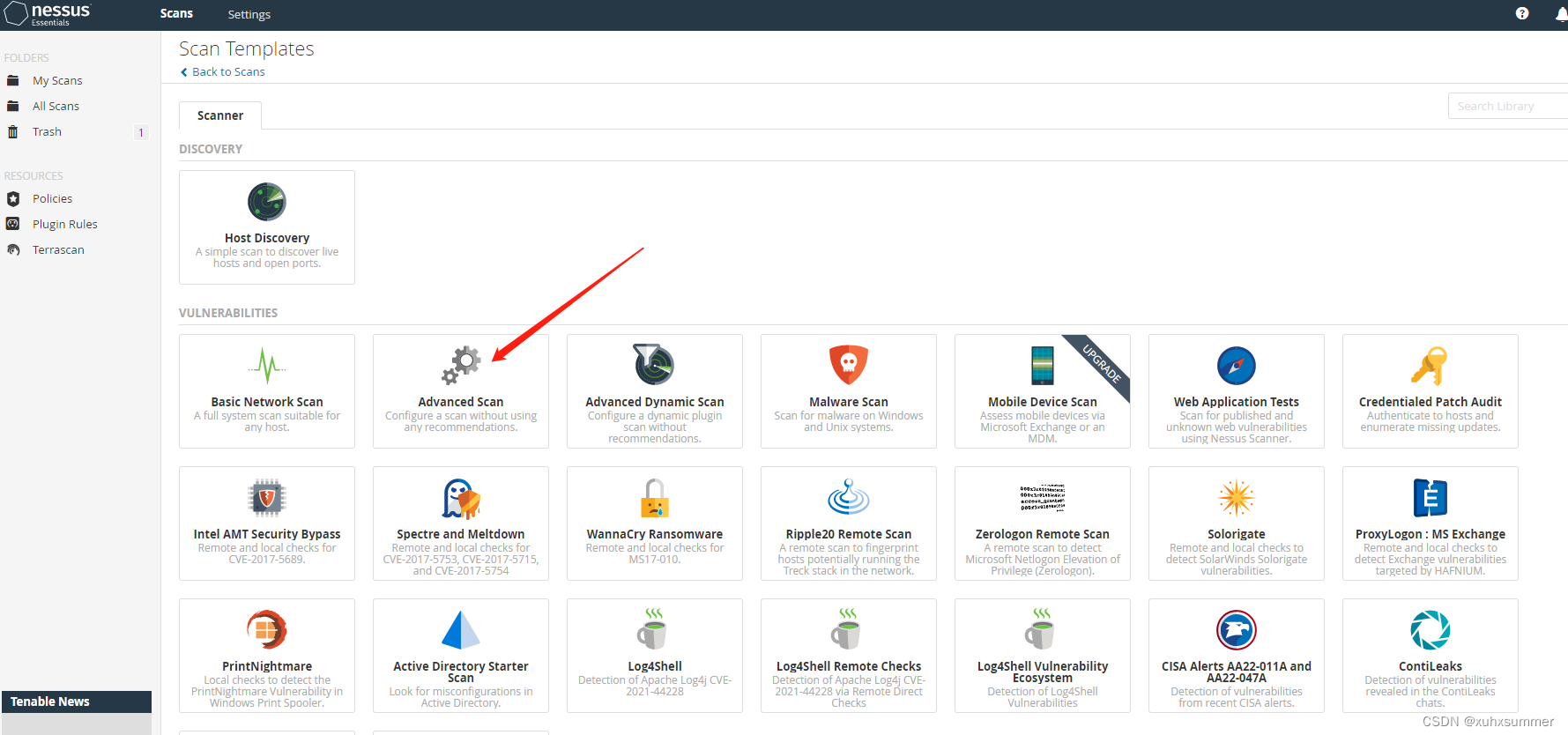1568x735 pixels.
Task: Choose the Credentialed Patch Audit key icon
Action: coord(1431,365)
